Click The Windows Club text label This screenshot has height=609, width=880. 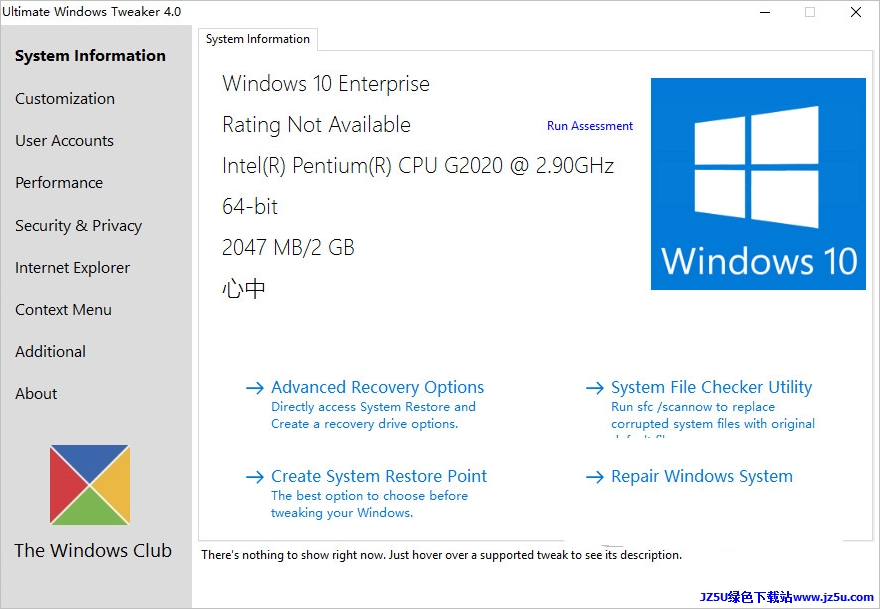[x=93, y=551]
